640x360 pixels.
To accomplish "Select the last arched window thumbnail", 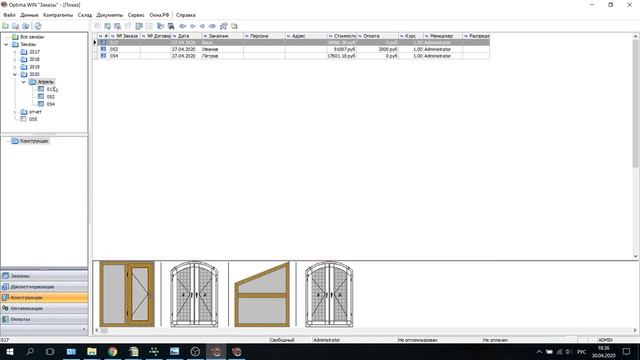I will pyautogui.click(x=329, y=294).
